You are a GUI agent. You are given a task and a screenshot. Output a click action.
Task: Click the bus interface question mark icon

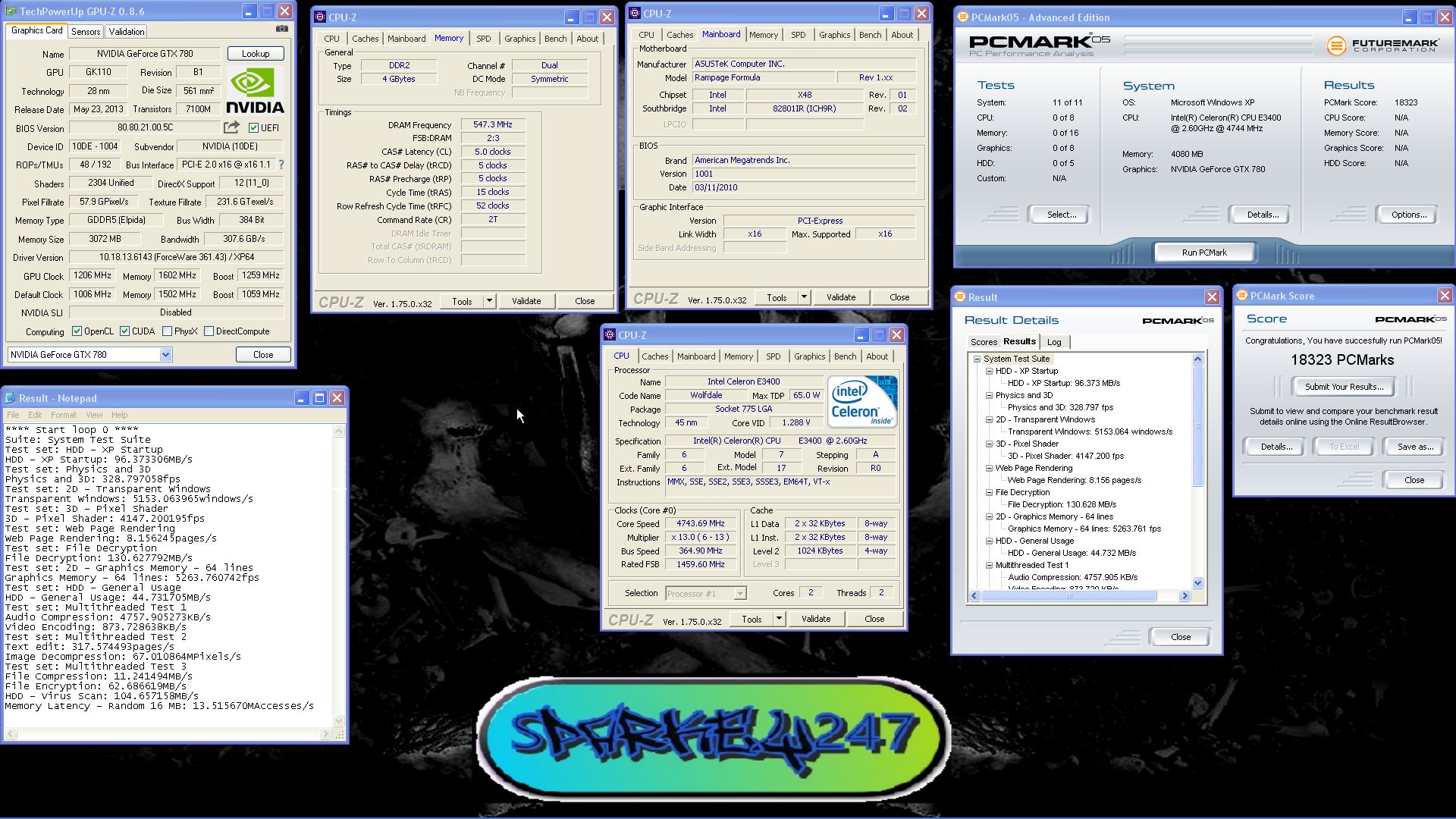[281, 165]
